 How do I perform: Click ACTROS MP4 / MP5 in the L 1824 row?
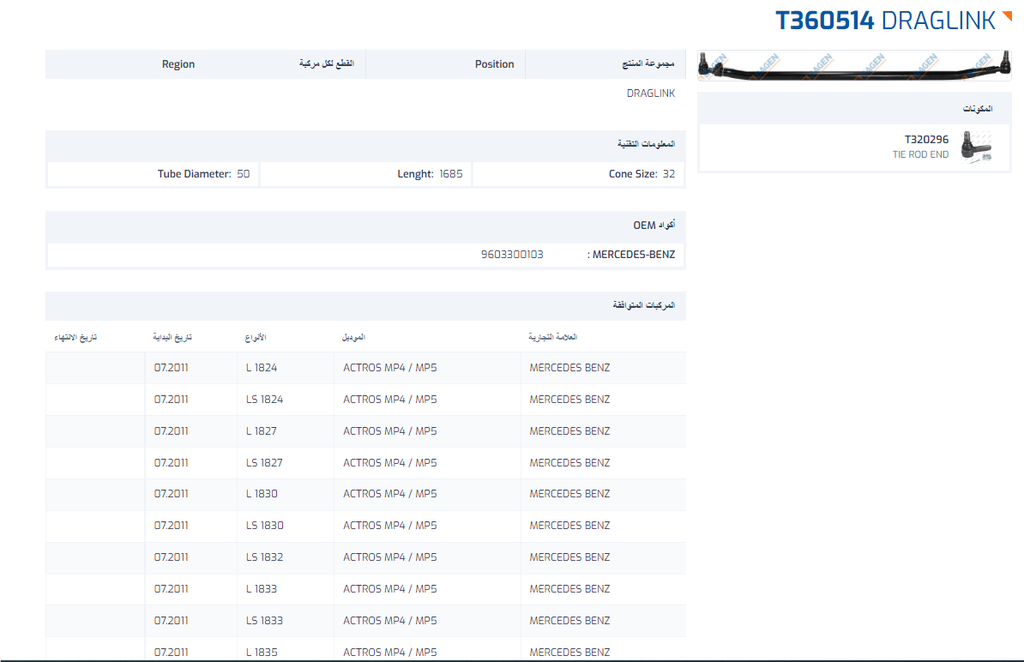coord(390,368)
